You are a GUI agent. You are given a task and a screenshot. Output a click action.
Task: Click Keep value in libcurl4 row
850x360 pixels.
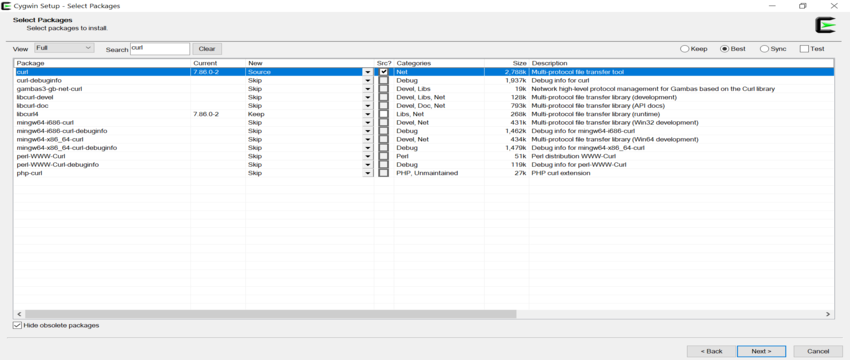[256, 114]
